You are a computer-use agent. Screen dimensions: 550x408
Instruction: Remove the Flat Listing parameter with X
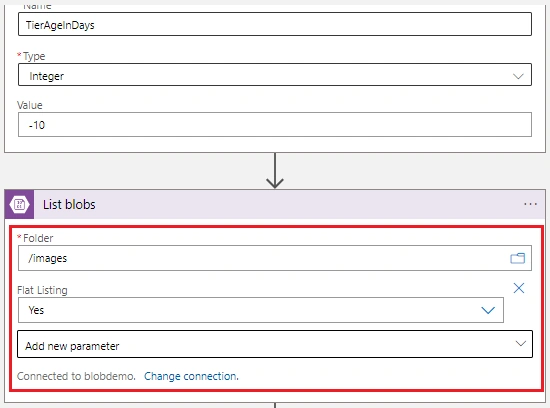tap(519, 288)
